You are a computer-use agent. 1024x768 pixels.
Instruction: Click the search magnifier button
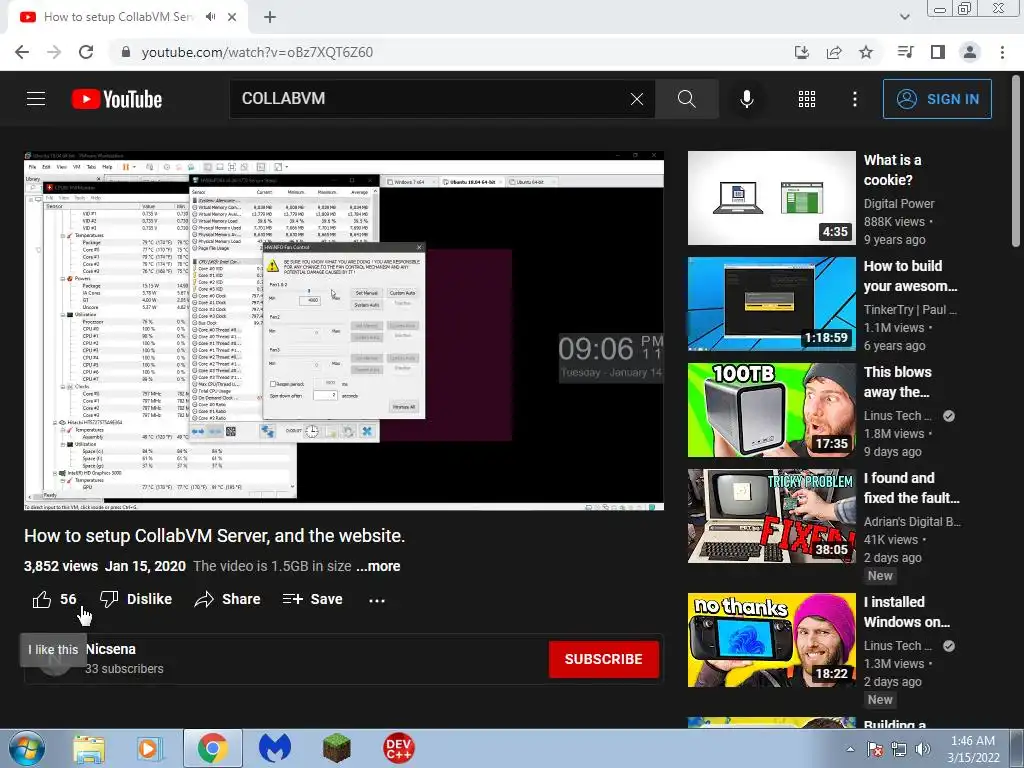pyautogui.click(x=686, y=99)
